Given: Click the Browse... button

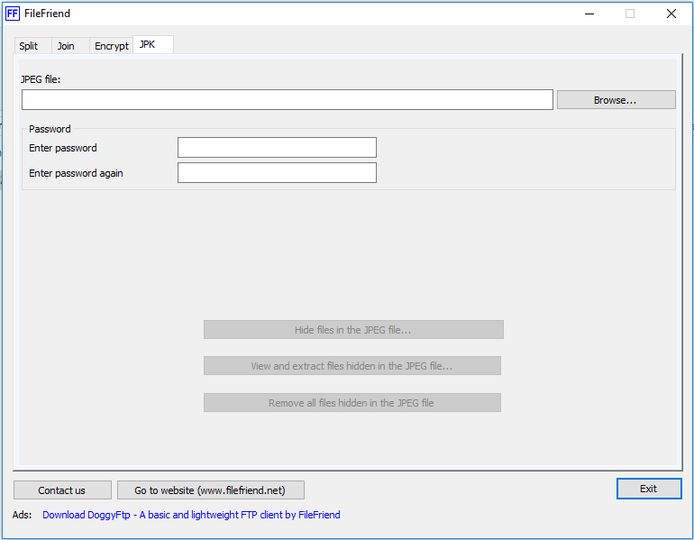Looking at the screenshot, I should (x=615, y=100).
